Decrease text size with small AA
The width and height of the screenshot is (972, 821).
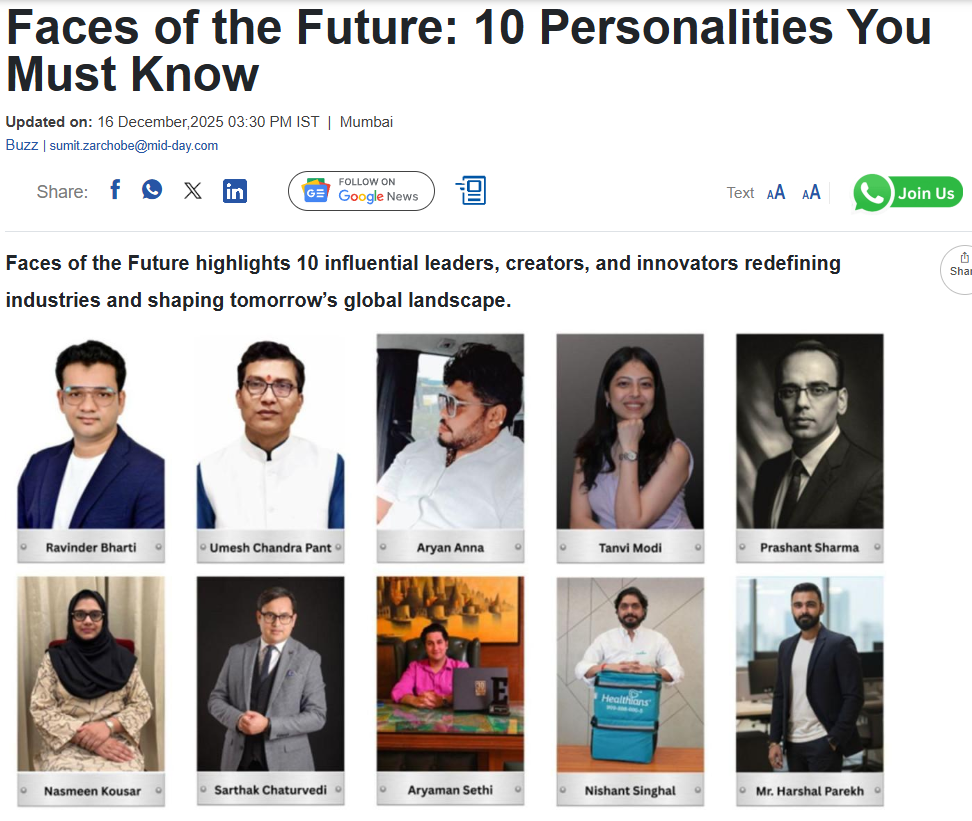click(776, 193)
